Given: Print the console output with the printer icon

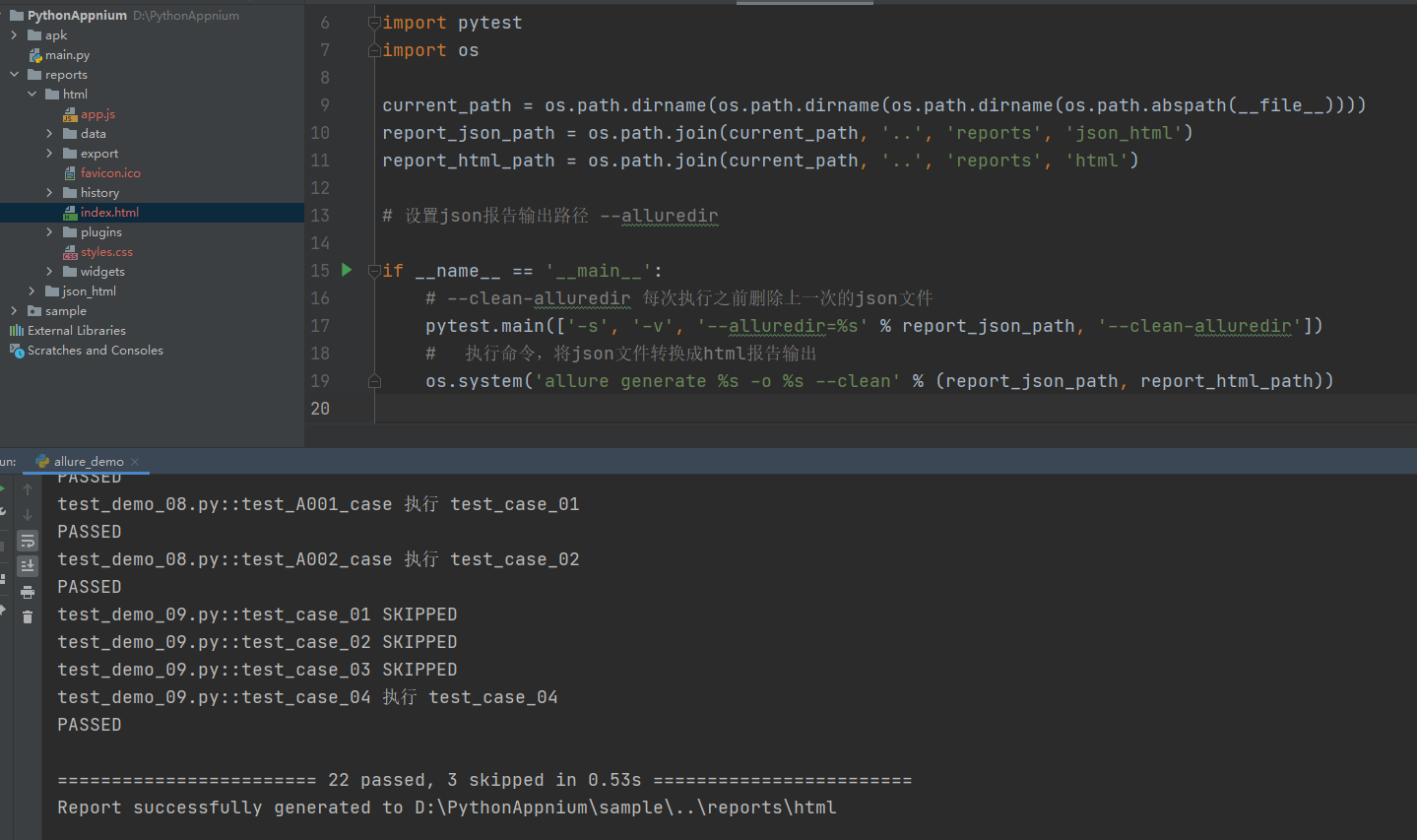Looking at the screenshot, I should [x=28, y=592].
